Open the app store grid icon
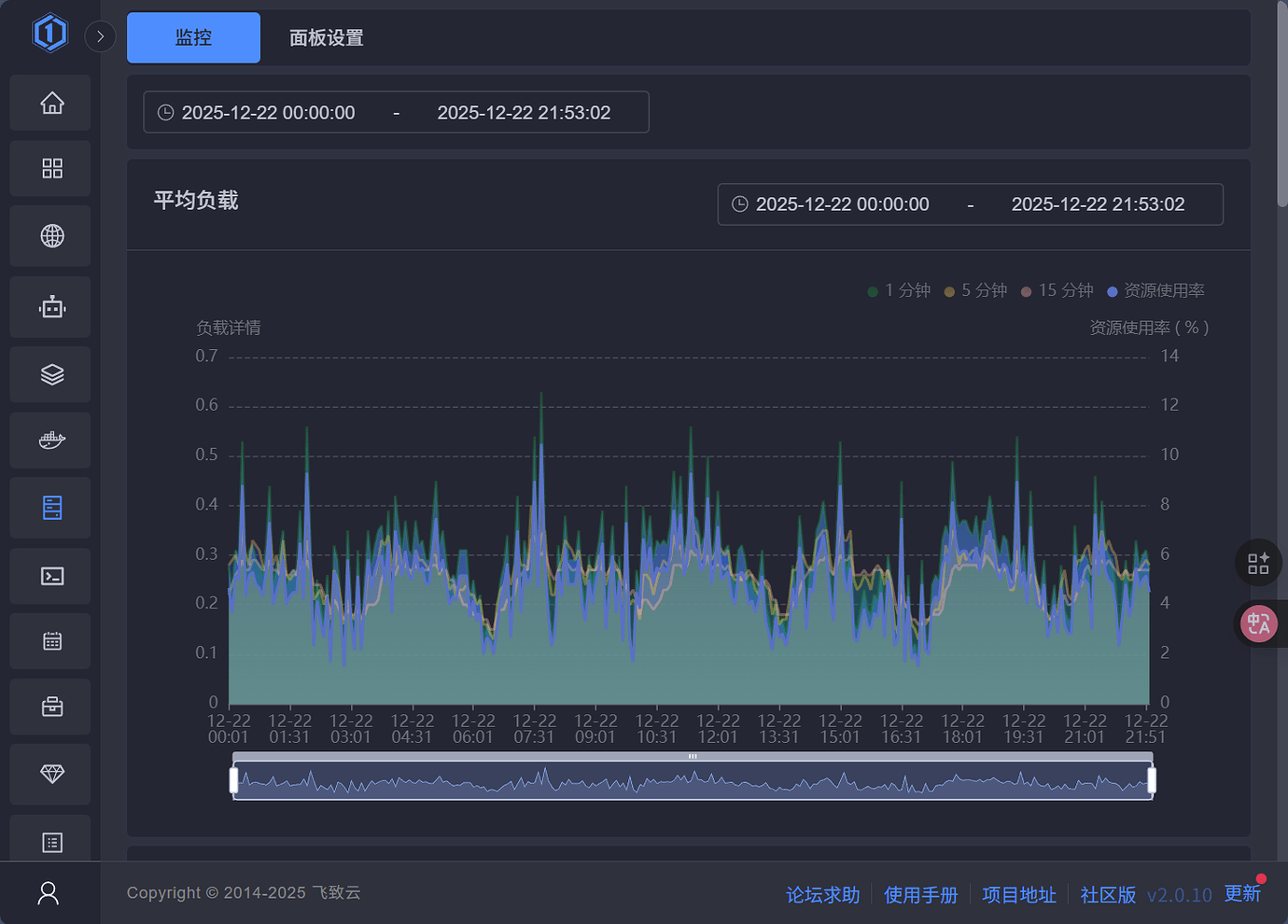Image resolution: width=1288 pixels, height=924 pixels. [x=52, y=168]
